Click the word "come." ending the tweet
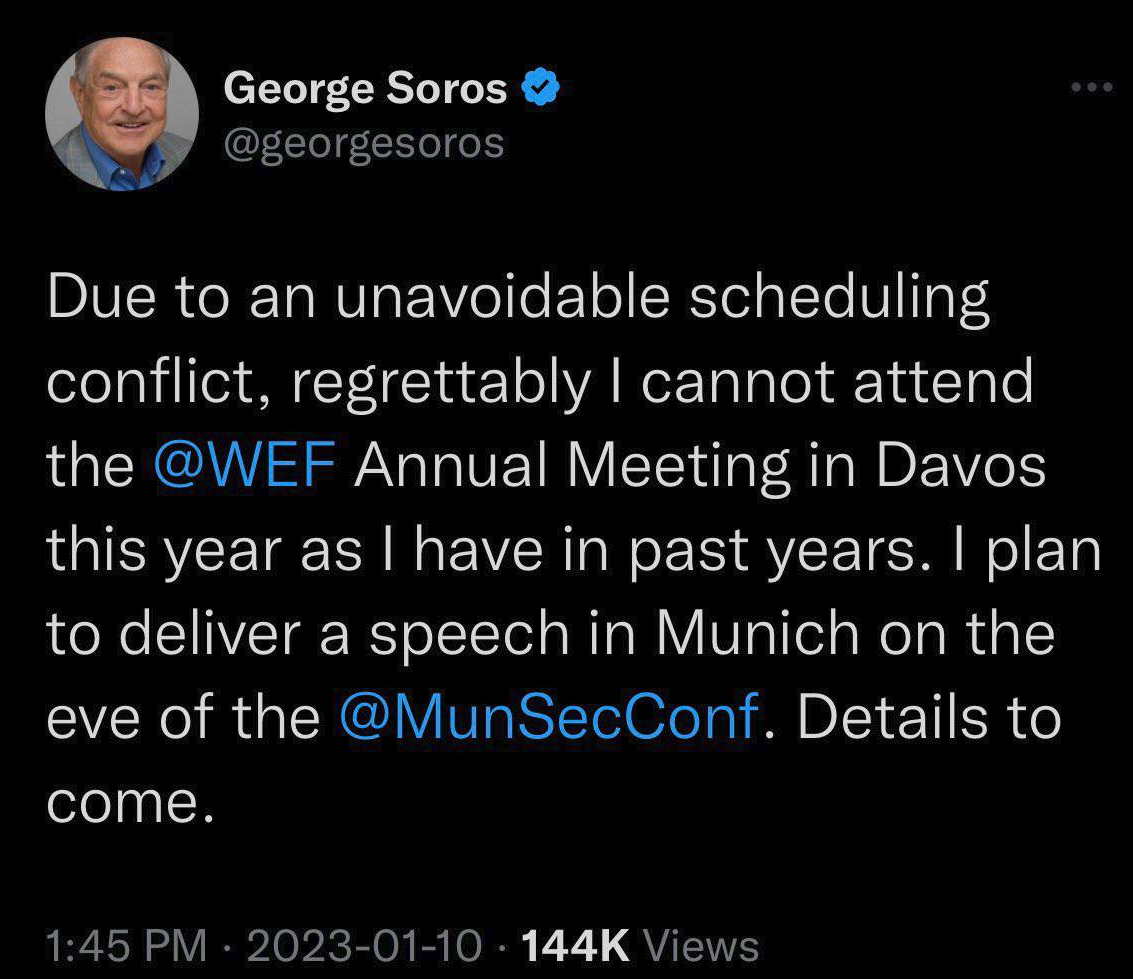Viewport: 1133px width, 979px height. click(131, 801)
